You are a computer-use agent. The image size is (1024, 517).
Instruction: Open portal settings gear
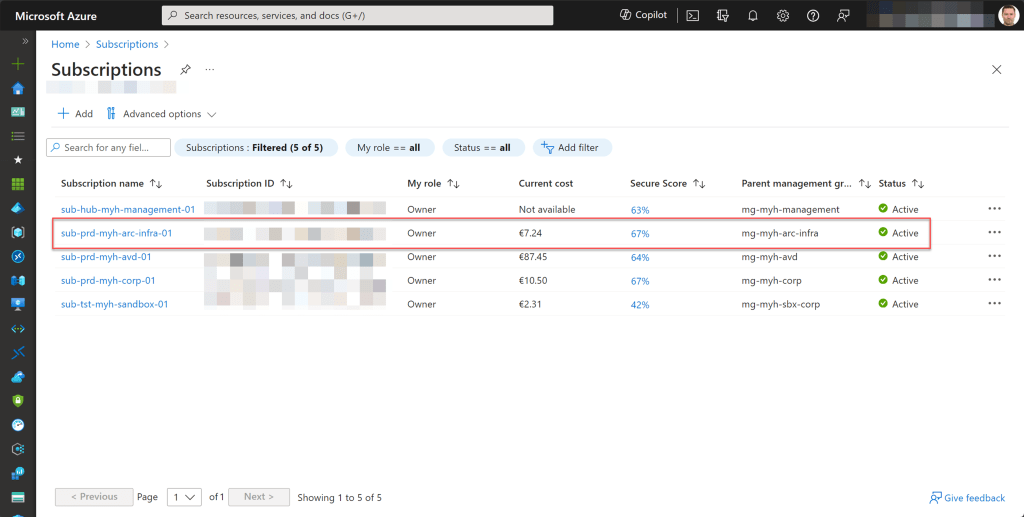pyautogui.click(x=783, y=15)
